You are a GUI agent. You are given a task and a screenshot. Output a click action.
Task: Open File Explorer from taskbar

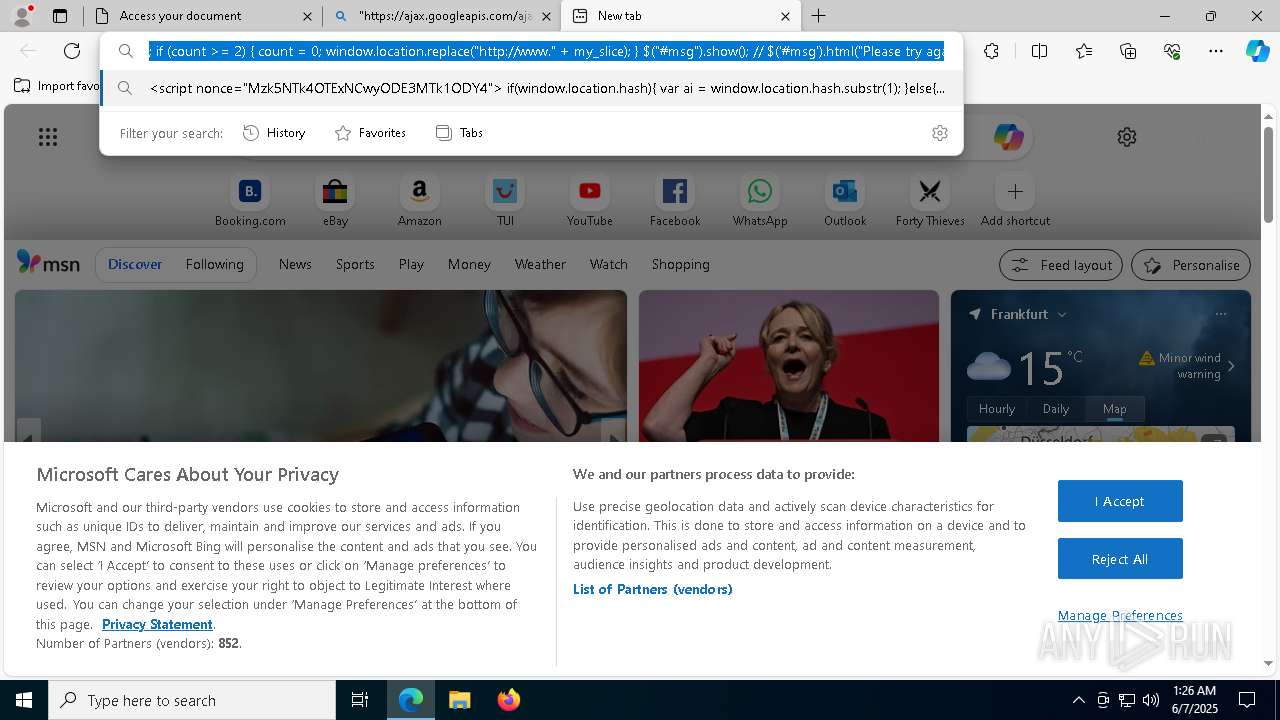click(459, 700)
